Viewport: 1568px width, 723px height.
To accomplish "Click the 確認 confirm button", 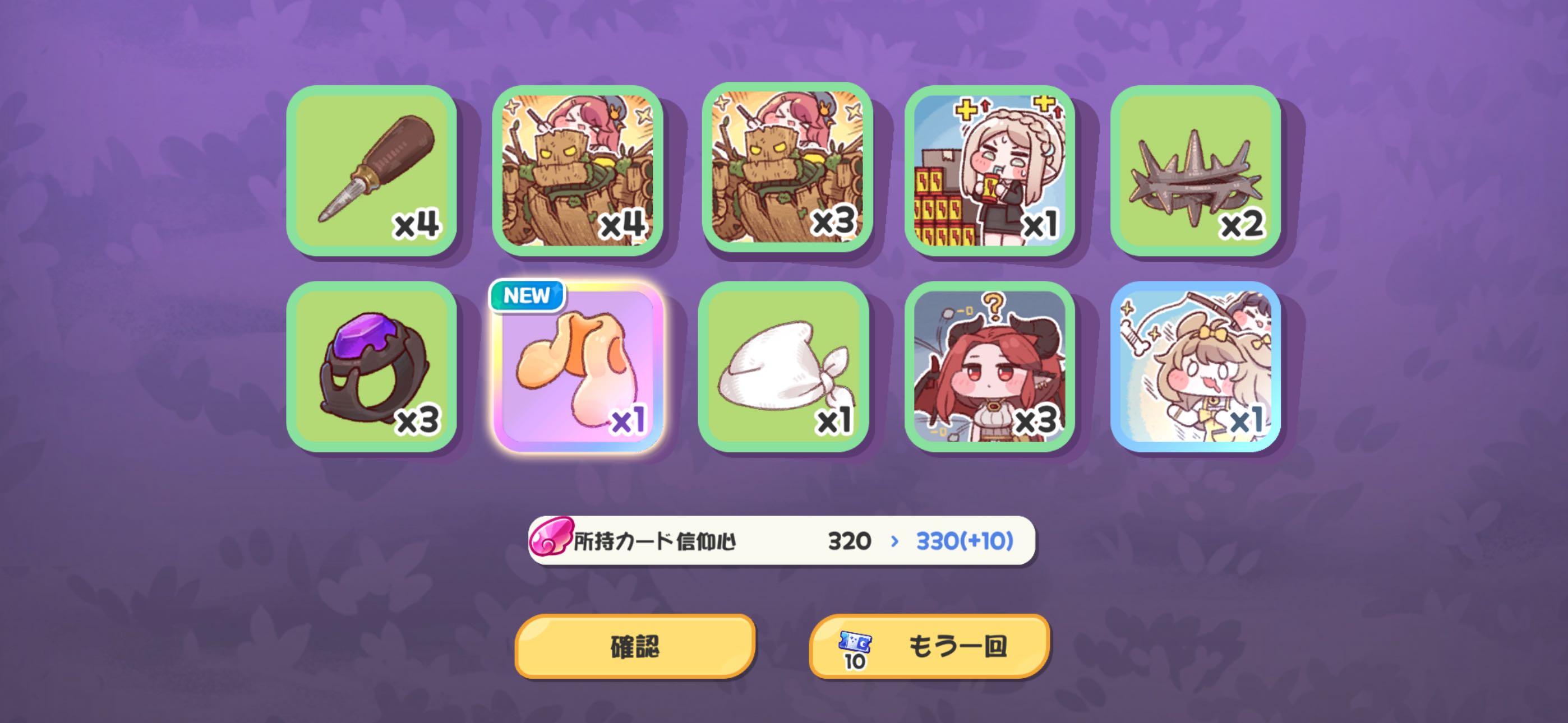I will coord(635,646).
